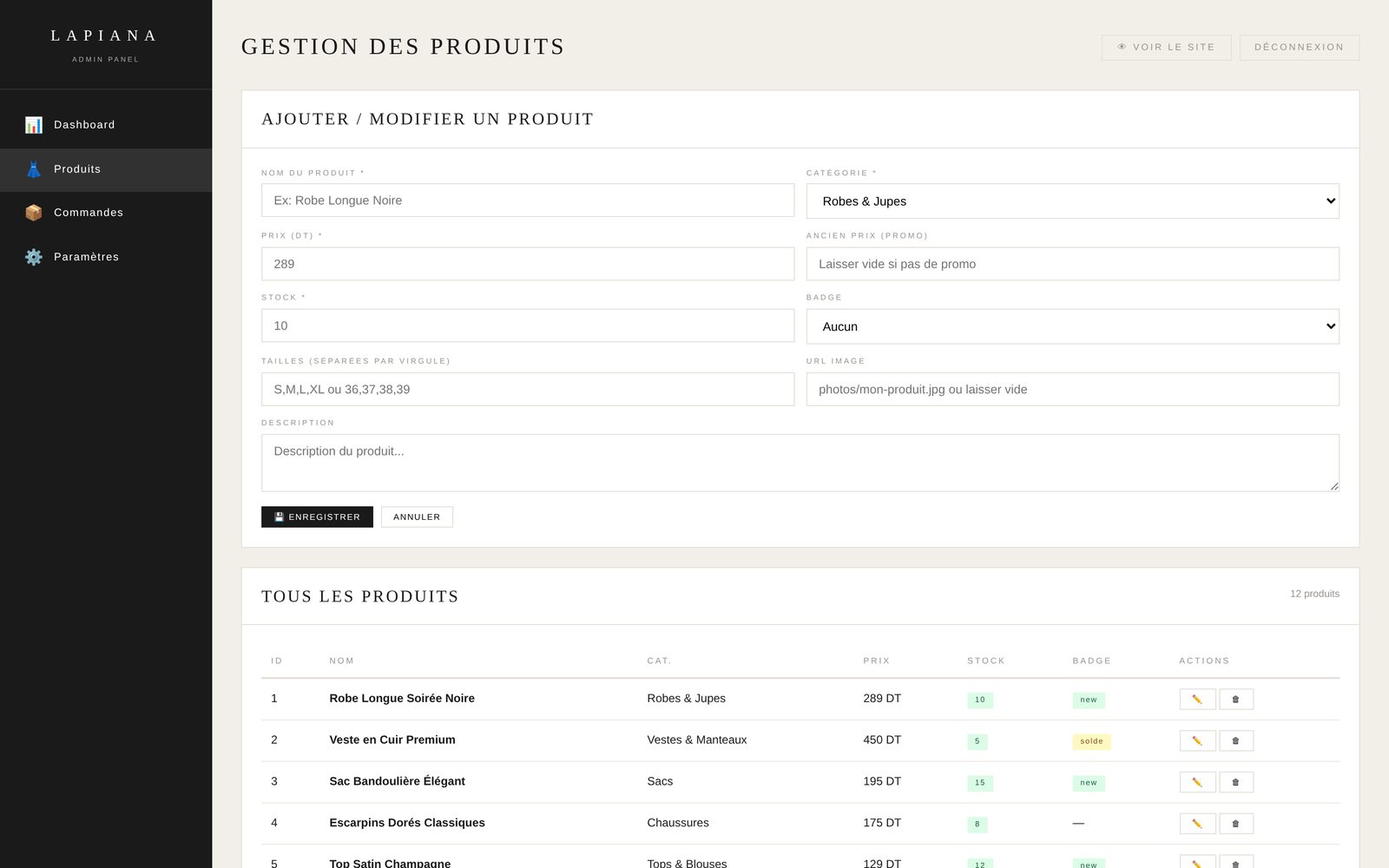Delete Robe Longue Soirée Noire with trash icon
Screen dimensions: 1389x868
click(1236, 700)
